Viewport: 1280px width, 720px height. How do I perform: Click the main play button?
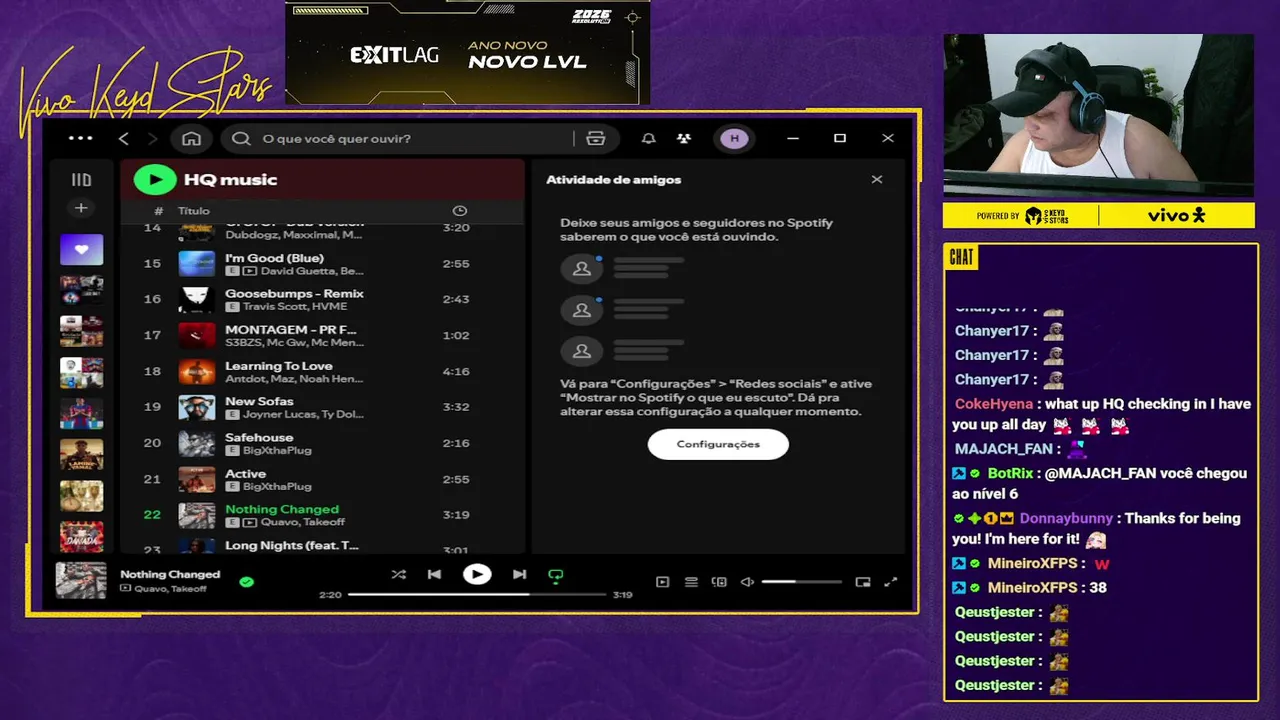pos(477,574)
